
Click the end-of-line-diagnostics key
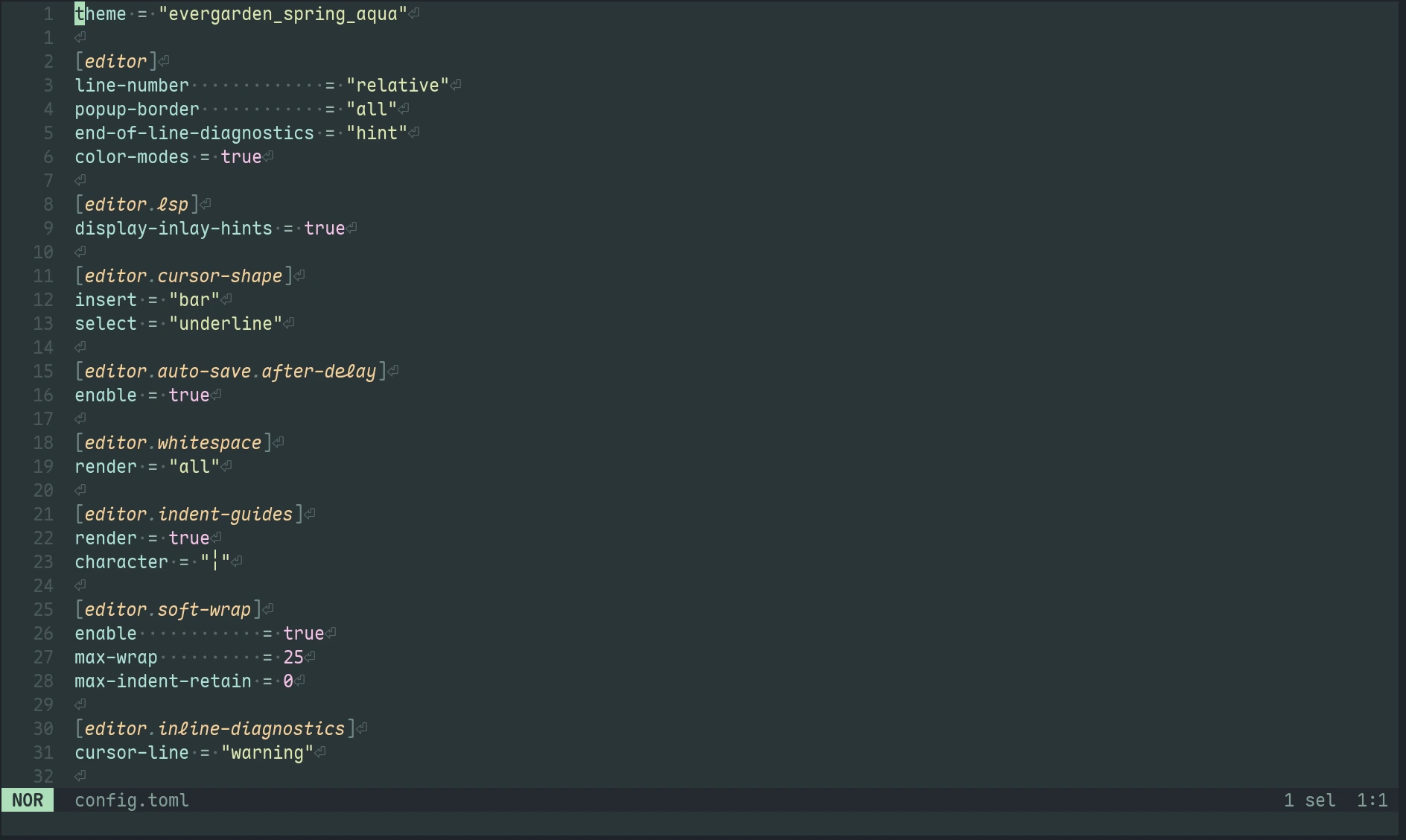(x=194, y=133)
